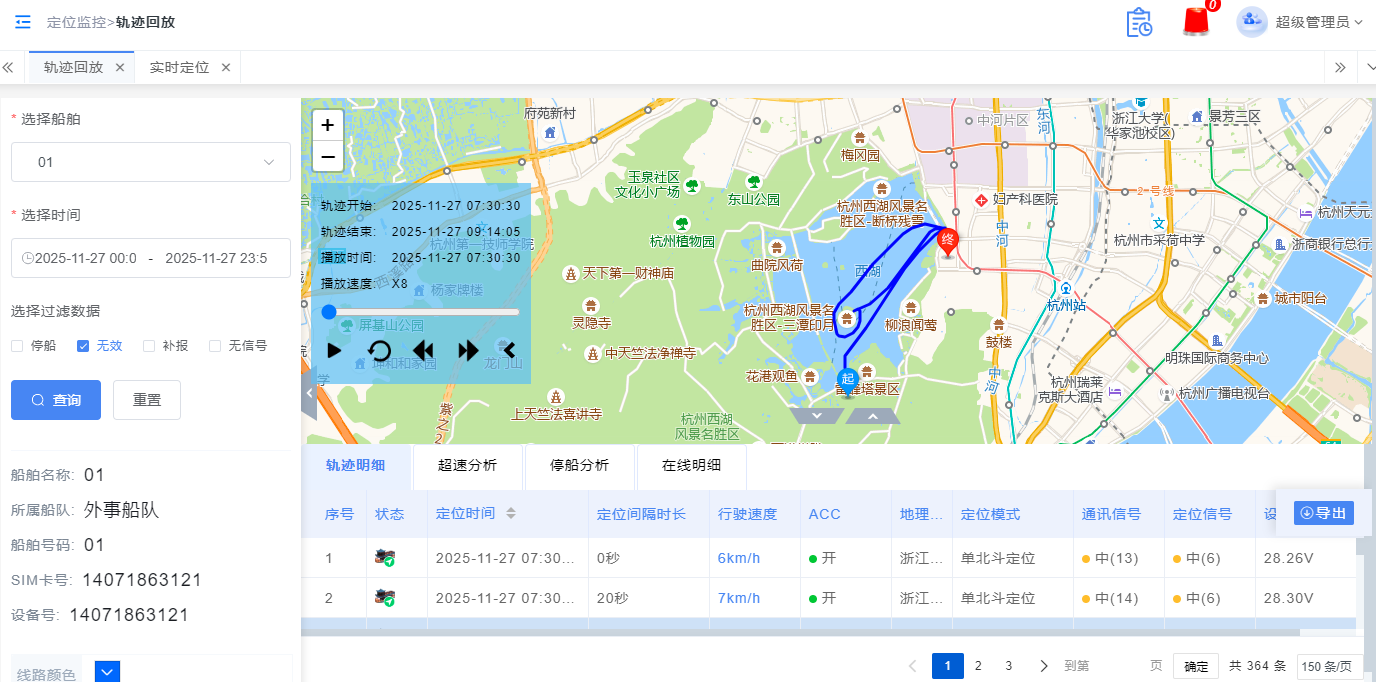This screenshot has width=1376, height=682.
Task: Collapse the playback panel with left chevron
Action: 509,350
